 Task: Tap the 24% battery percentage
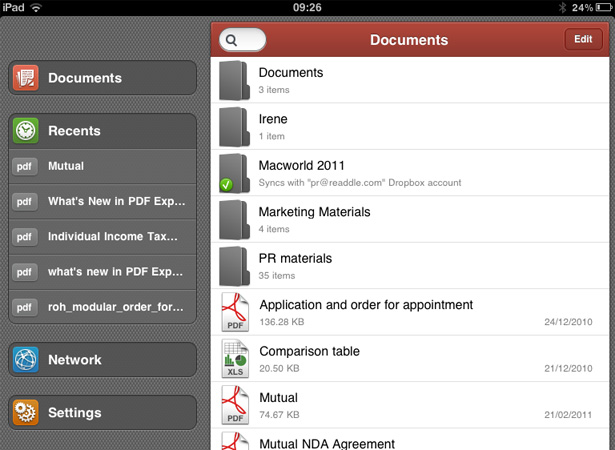582,7
